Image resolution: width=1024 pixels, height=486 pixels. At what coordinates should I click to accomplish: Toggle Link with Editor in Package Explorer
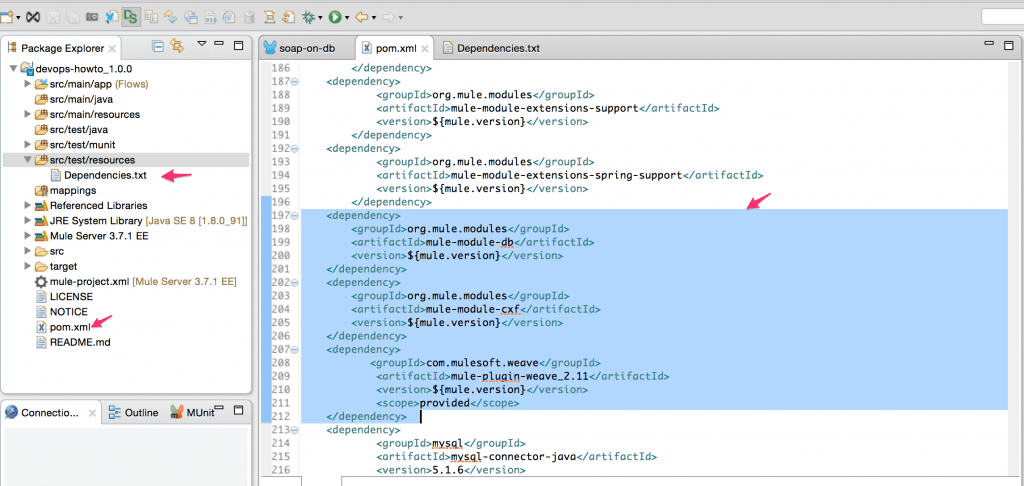click(x=178, y=46)
